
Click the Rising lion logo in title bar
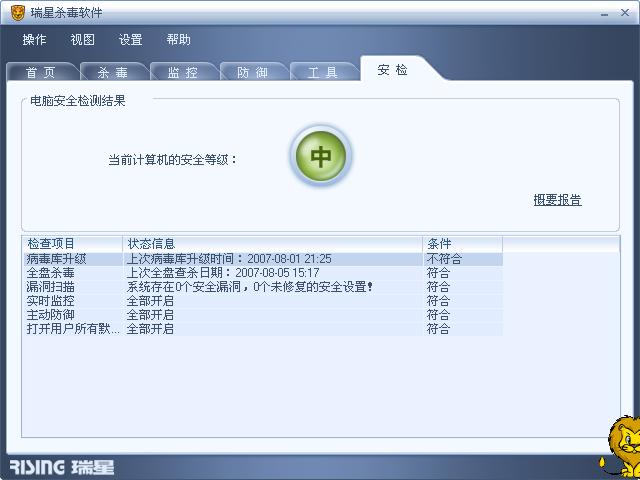pos(18,13)
